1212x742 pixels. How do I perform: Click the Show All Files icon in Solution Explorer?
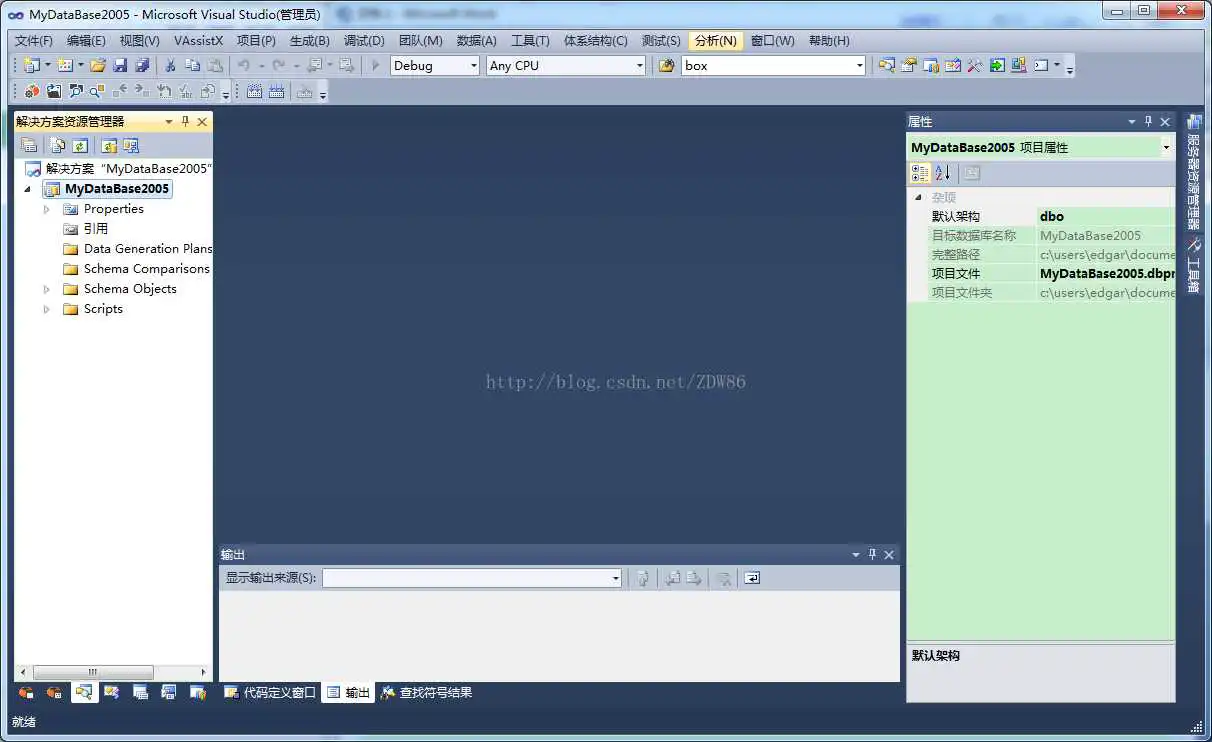coord(57,146)
